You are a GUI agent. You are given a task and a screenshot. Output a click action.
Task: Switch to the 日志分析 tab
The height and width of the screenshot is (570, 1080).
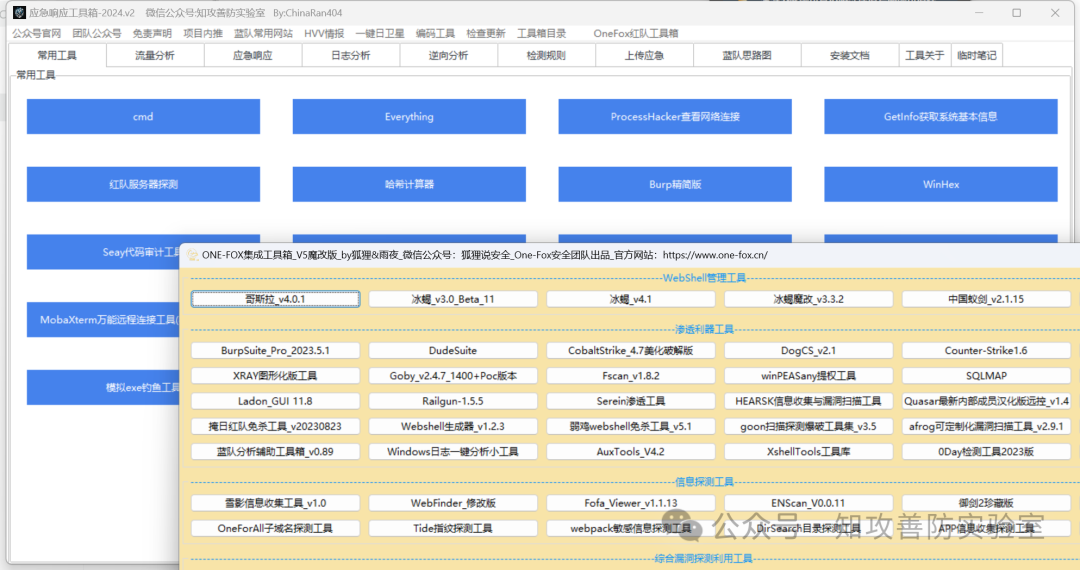(x=351, y=55)
